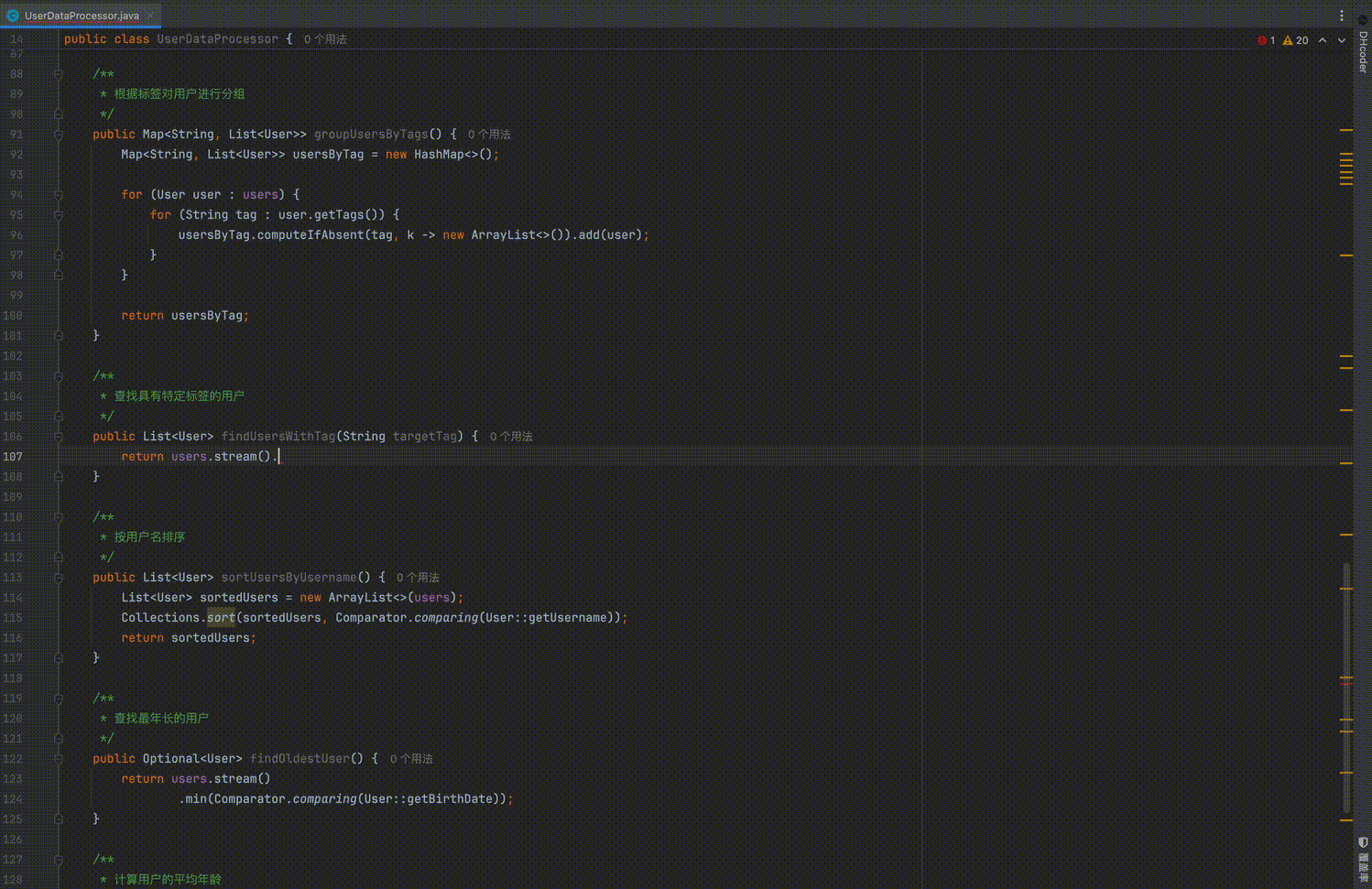Viewport: 1372px width, 889px height.
Task: Jump to next highlighted problem arrow
Action: click(1342, 40)
